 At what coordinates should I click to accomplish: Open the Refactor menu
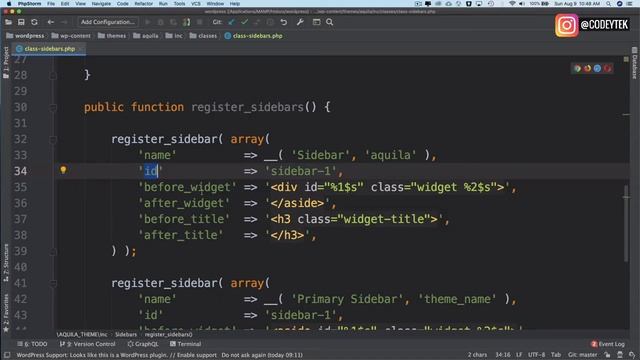pyautogui.click(x=144, y=3)
